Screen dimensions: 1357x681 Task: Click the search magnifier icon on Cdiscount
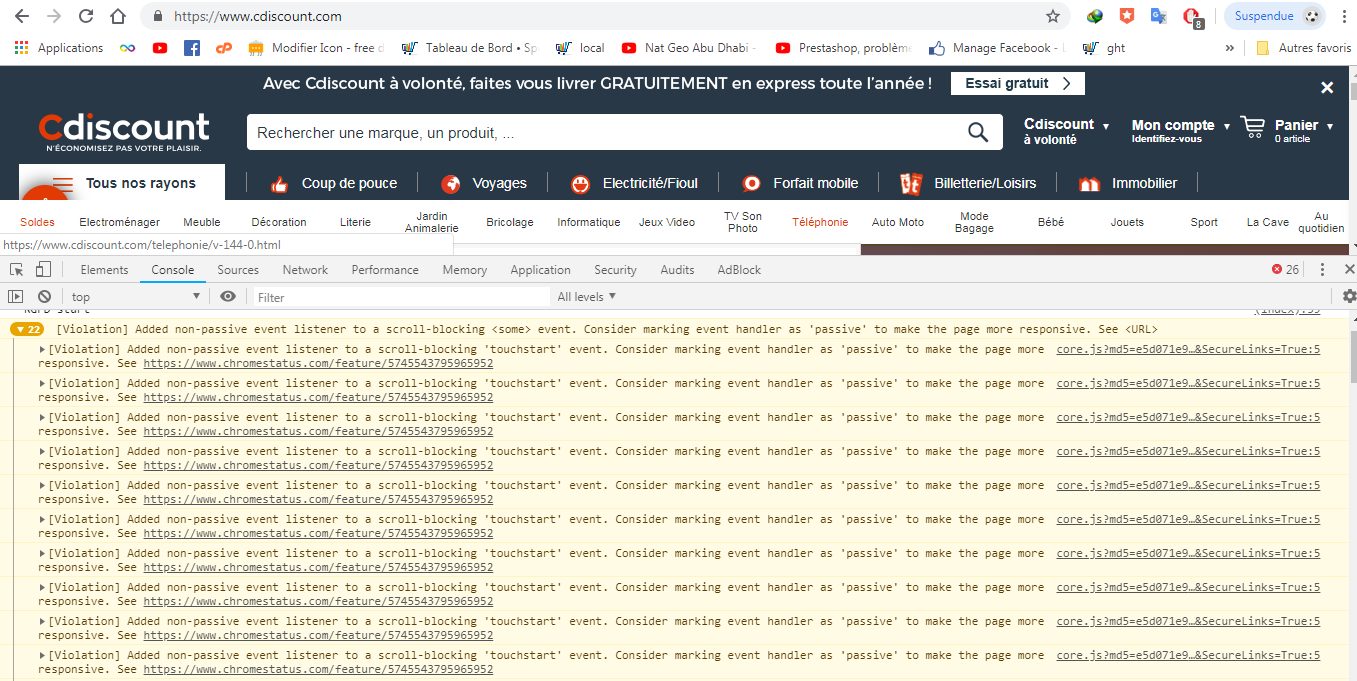tap(977, 132)
